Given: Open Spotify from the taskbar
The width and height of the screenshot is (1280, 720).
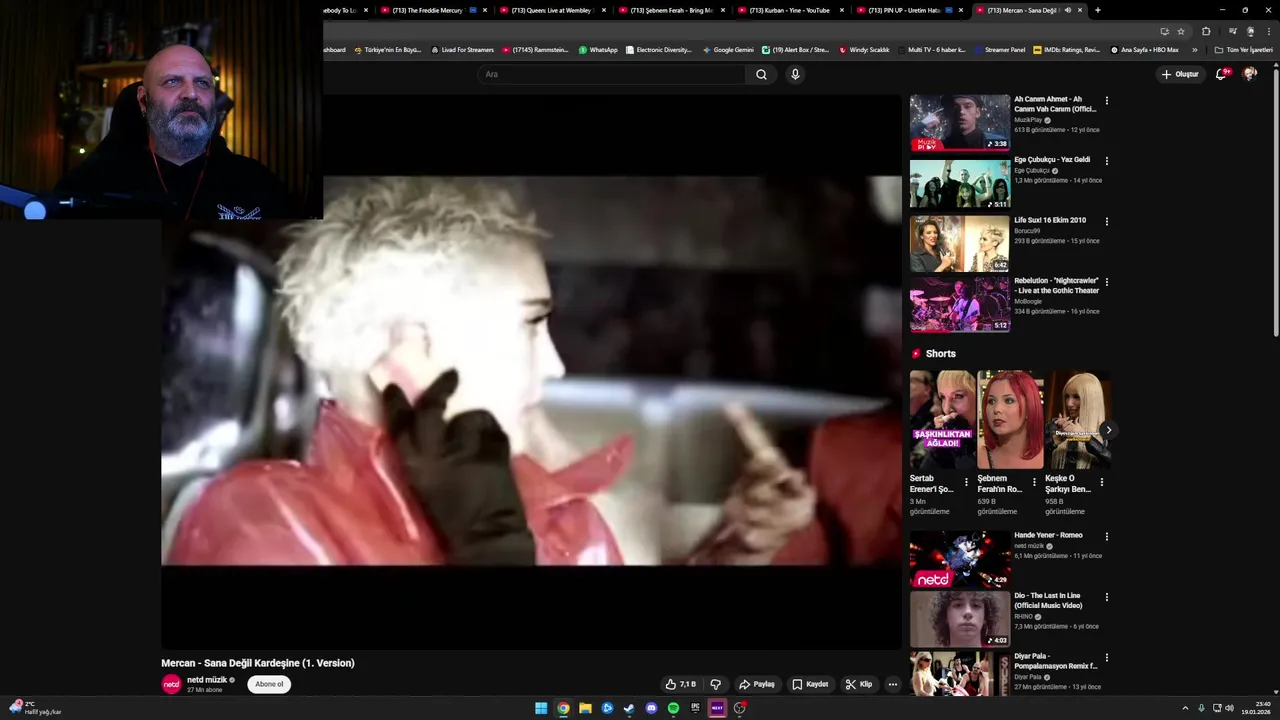Looking at the screenshot, I should click(673, 708).
